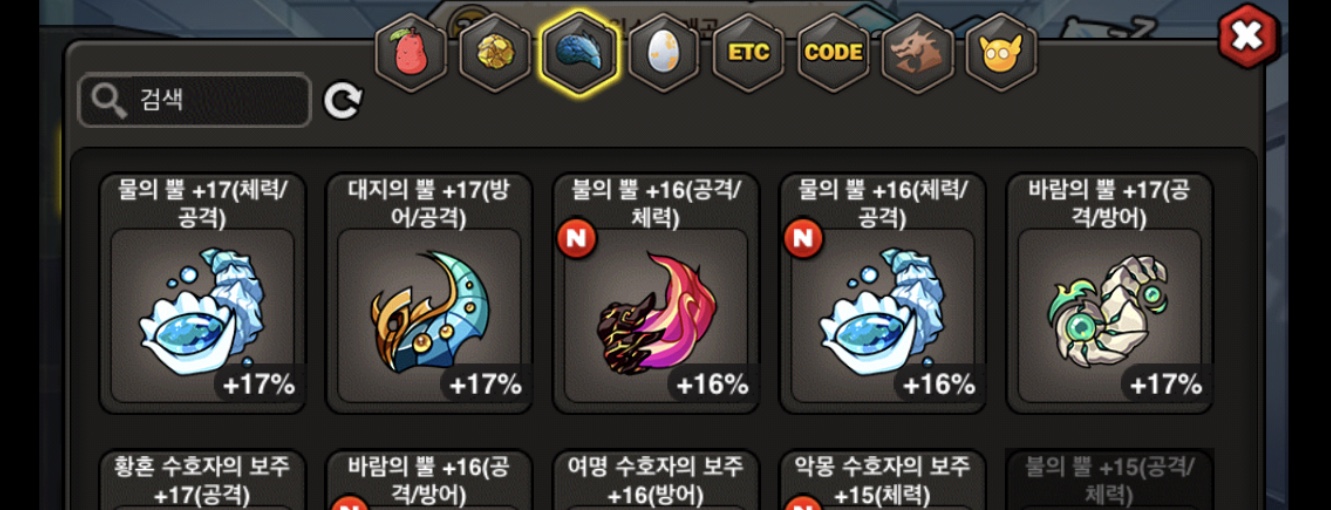Click the magnifying glass search icon
The image size is (1331, 510).
pyautogui.click(x=108, y=100)
